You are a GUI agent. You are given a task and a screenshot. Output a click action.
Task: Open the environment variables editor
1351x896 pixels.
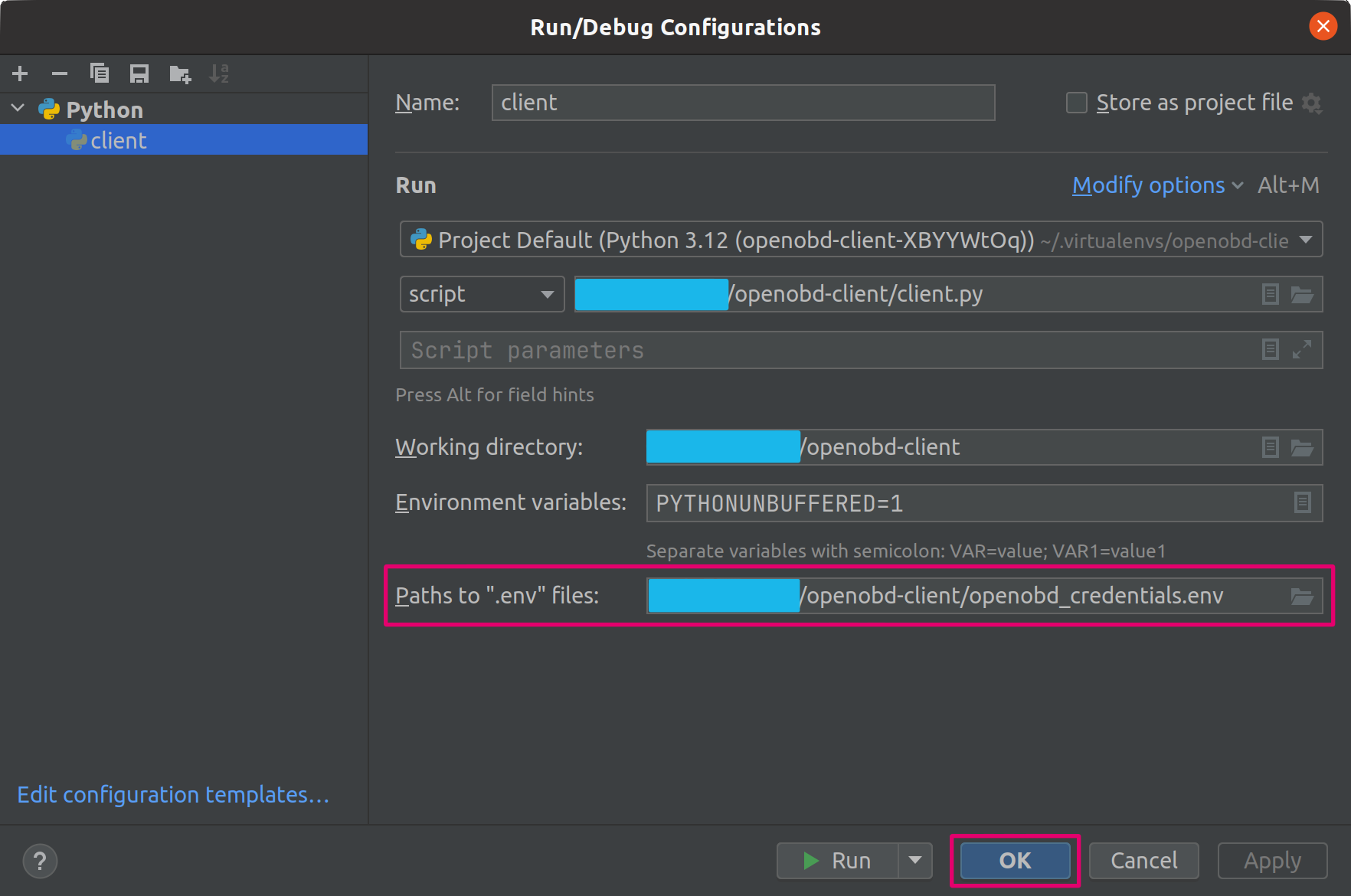pos(1302,502)
